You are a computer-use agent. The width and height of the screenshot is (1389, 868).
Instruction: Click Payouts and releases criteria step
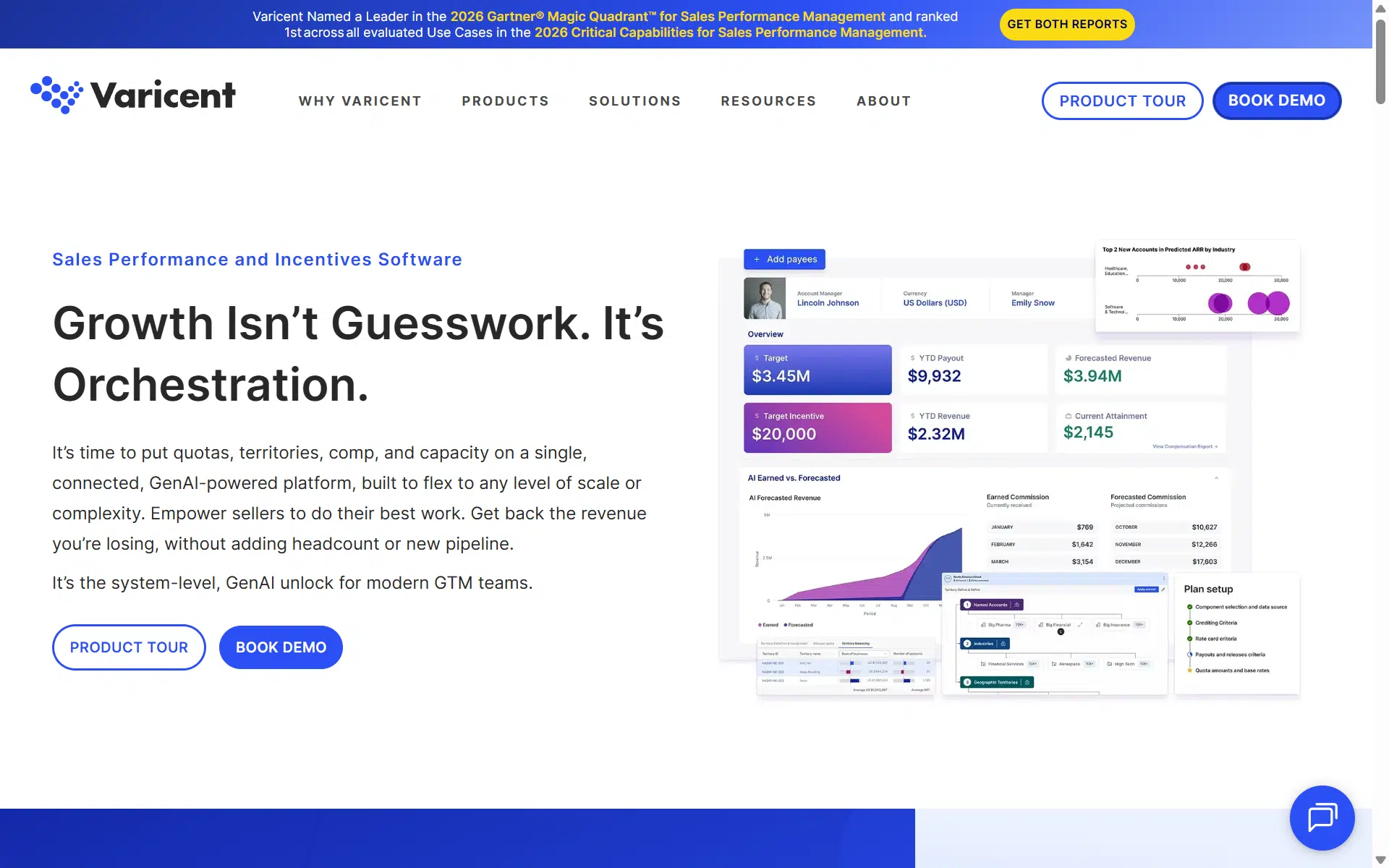pos(1230,655)
